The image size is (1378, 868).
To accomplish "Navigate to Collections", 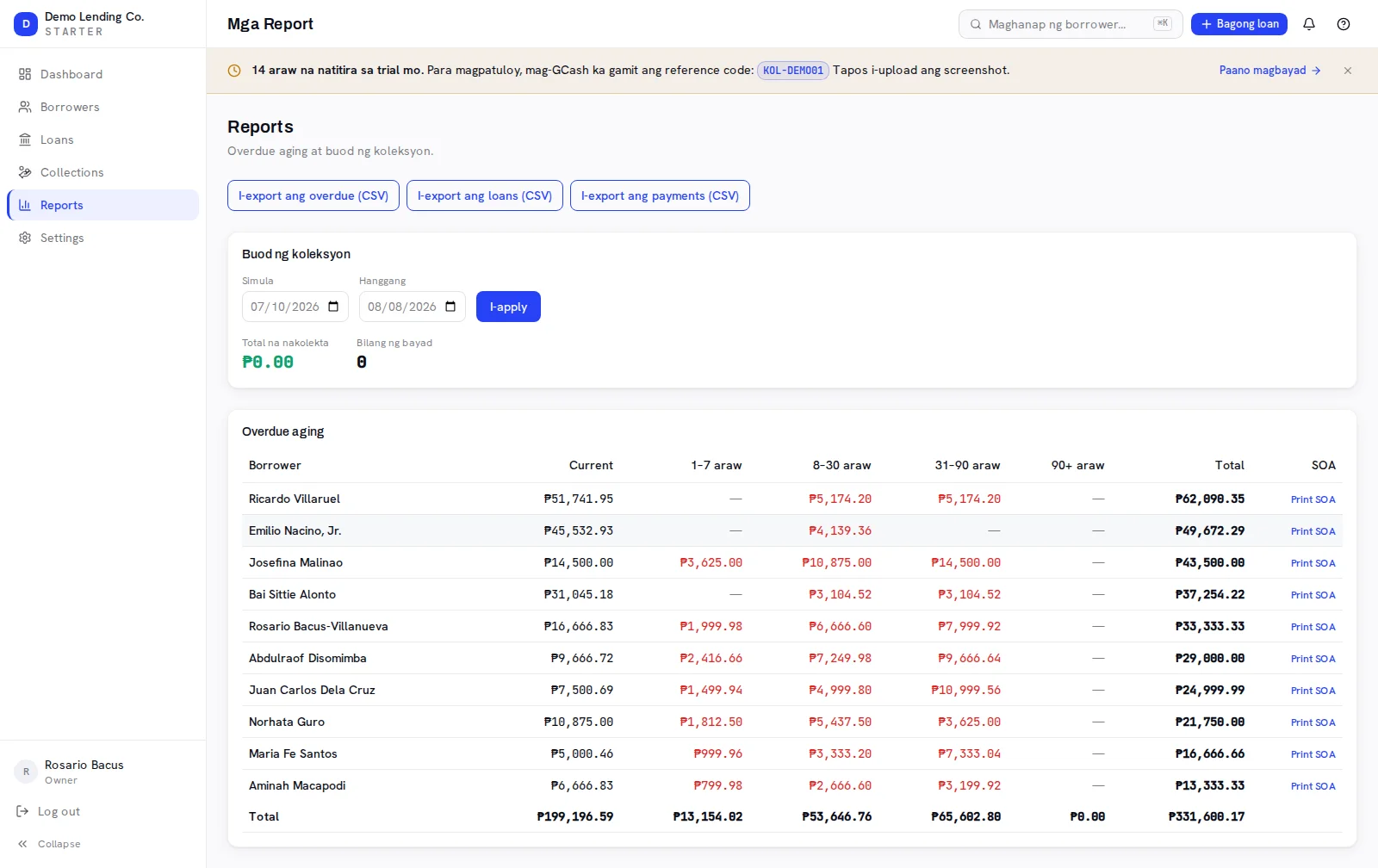I will click(x=102, y=172).
